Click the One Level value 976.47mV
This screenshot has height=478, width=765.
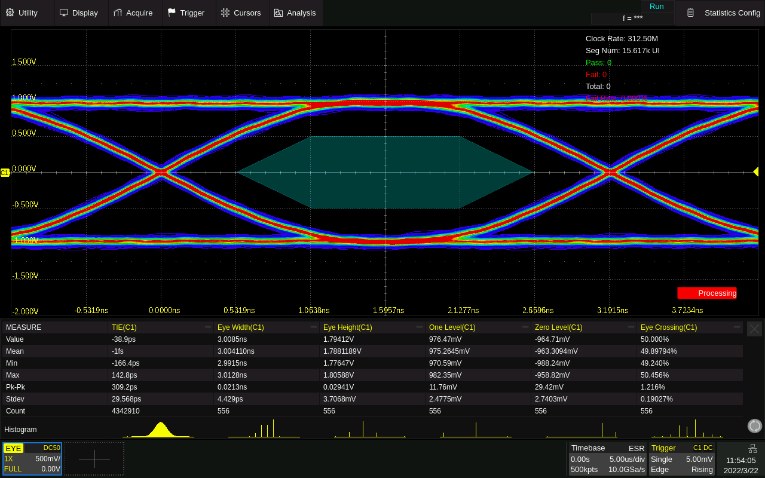(x=445, y=339)
